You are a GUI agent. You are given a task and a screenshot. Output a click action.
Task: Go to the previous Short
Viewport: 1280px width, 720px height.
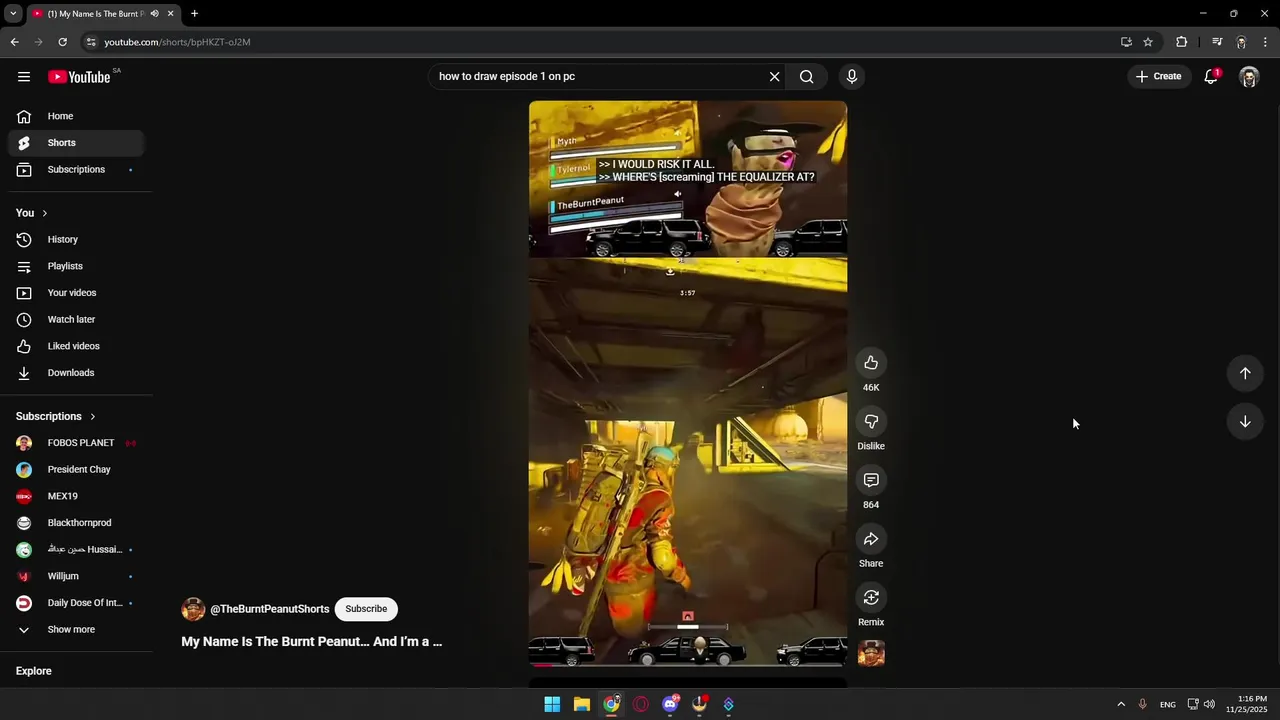point(1245,373)
